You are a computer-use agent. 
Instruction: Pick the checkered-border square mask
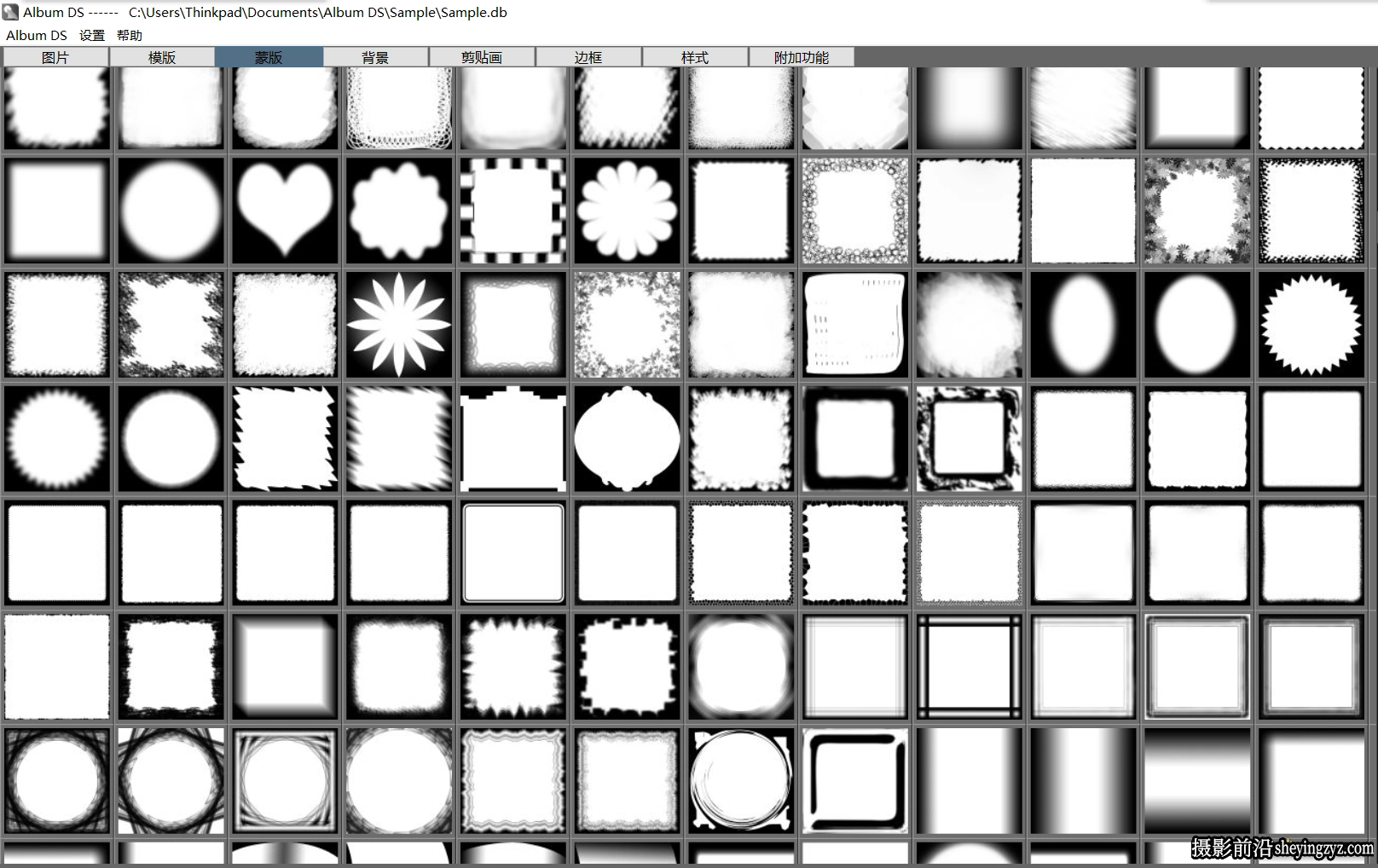(x=512, y=211)
